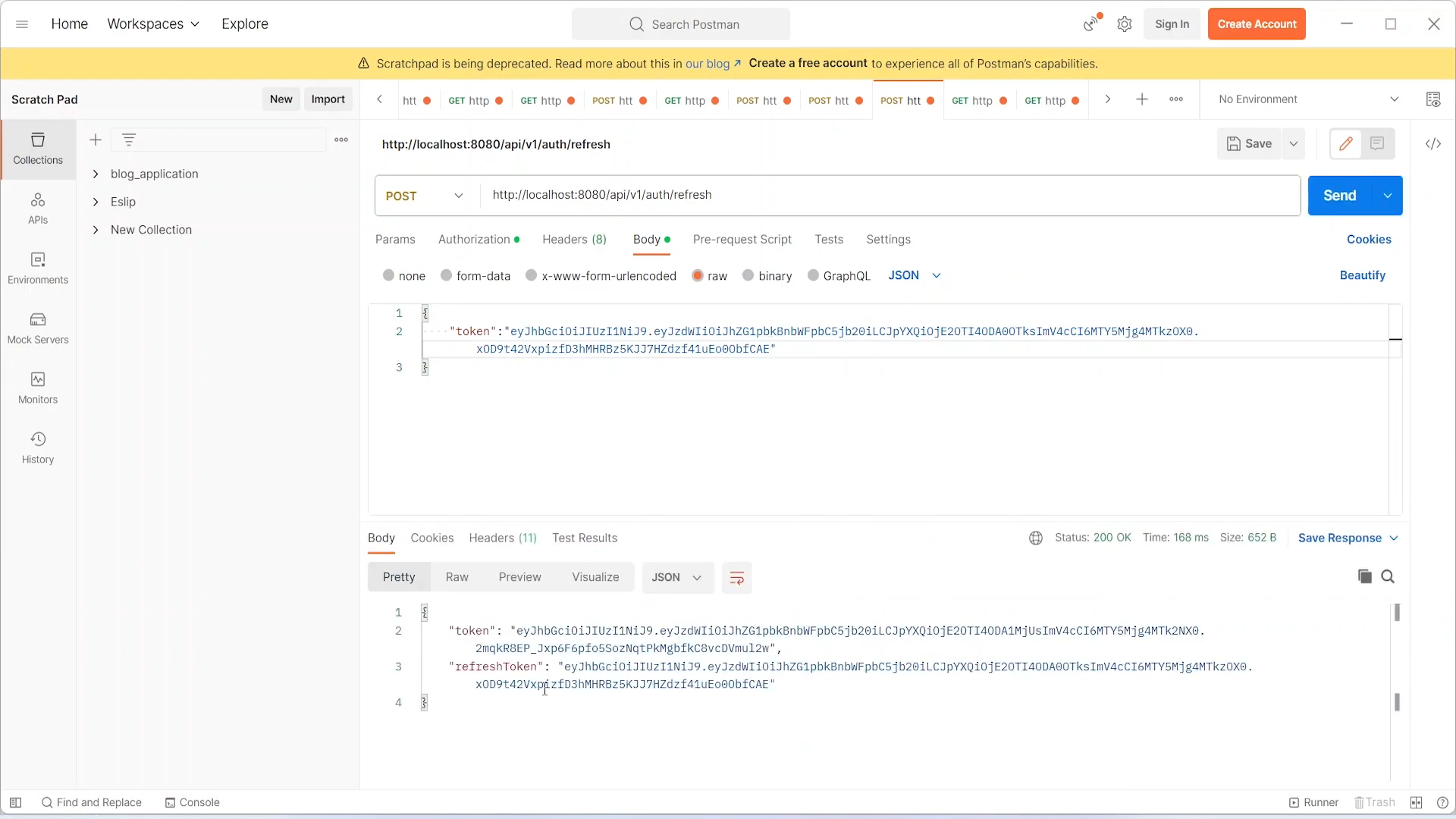Image resolution: width=1456 pixels, height=819 pixels.
Task: Open Collections in the sidebar
Action: coord(38,149)
